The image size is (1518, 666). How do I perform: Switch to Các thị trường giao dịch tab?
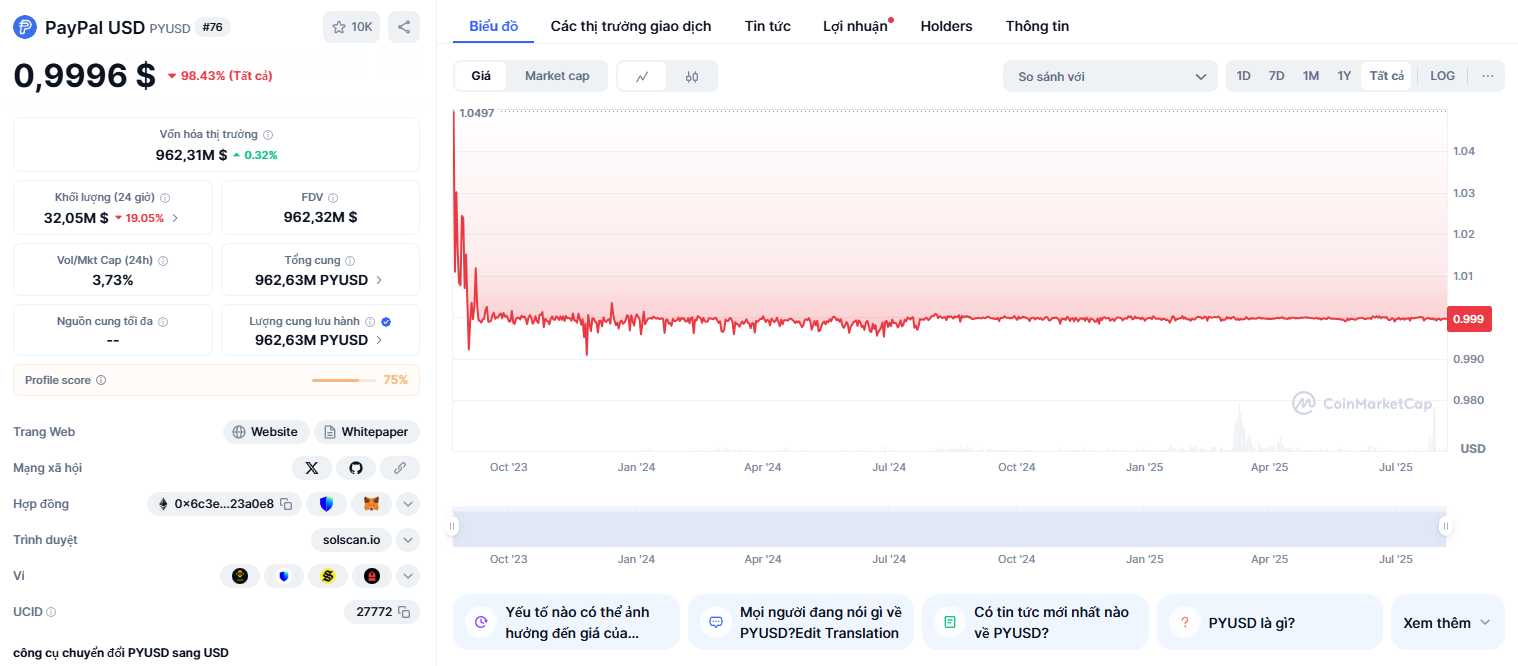(x=631, y=26)
